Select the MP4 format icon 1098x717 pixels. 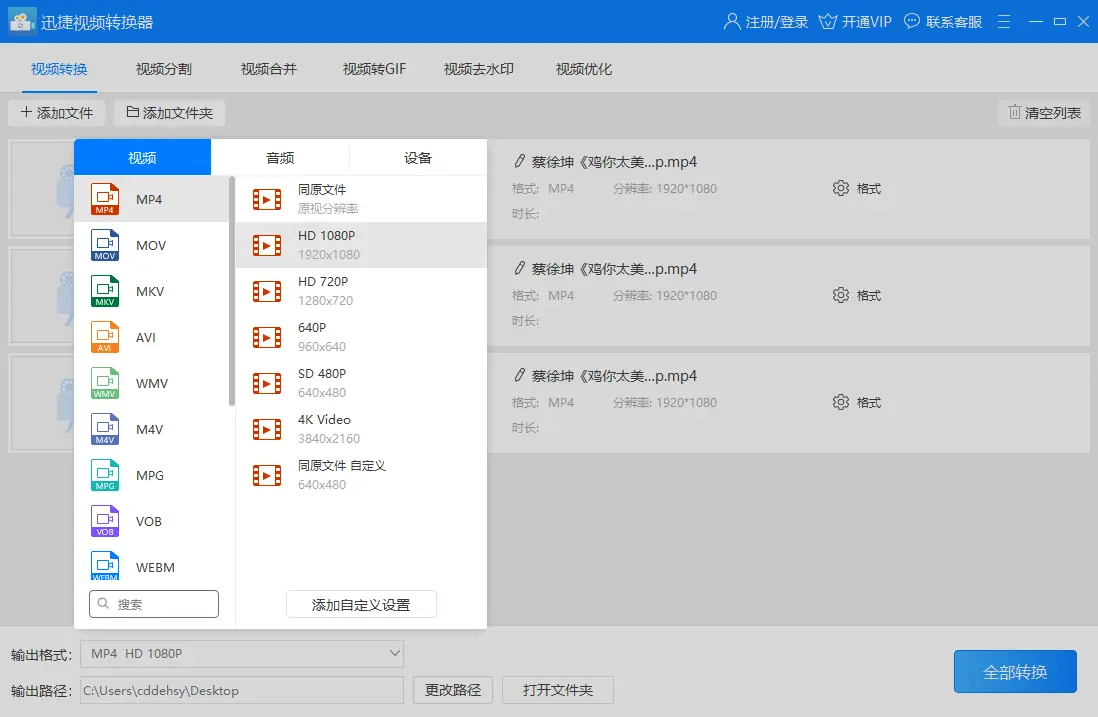click(105, 199)
